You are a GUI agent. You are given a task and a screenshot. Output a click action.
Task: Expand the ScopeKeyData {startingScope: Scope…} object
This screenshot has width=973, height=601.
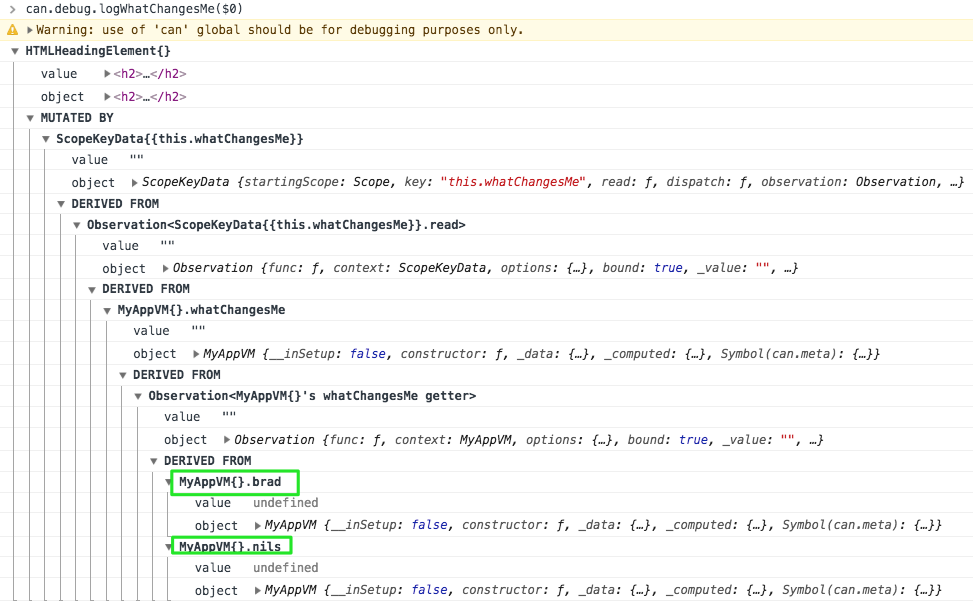click(x=134, y=182)
